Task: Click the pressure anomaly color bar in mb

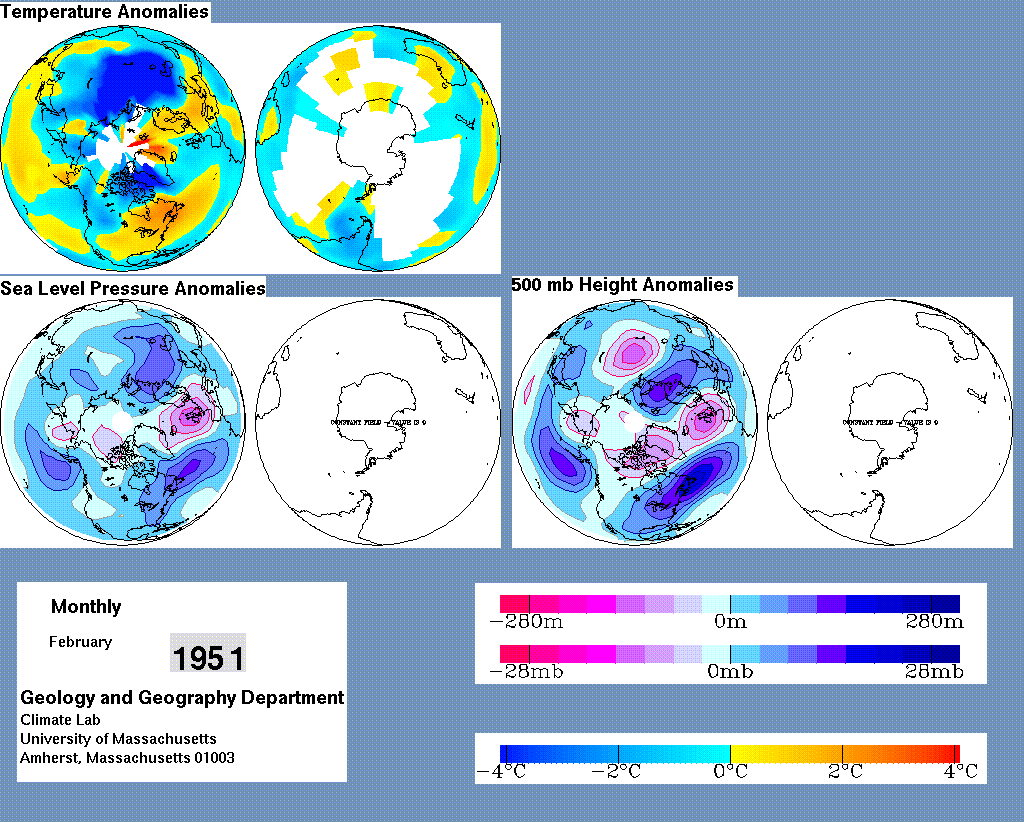Action: (730, 654)
